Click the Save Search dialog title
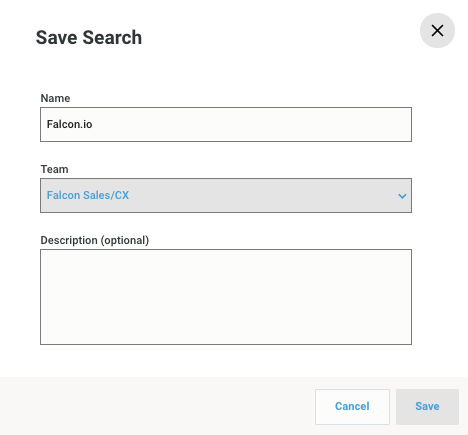 click(89, 37)
